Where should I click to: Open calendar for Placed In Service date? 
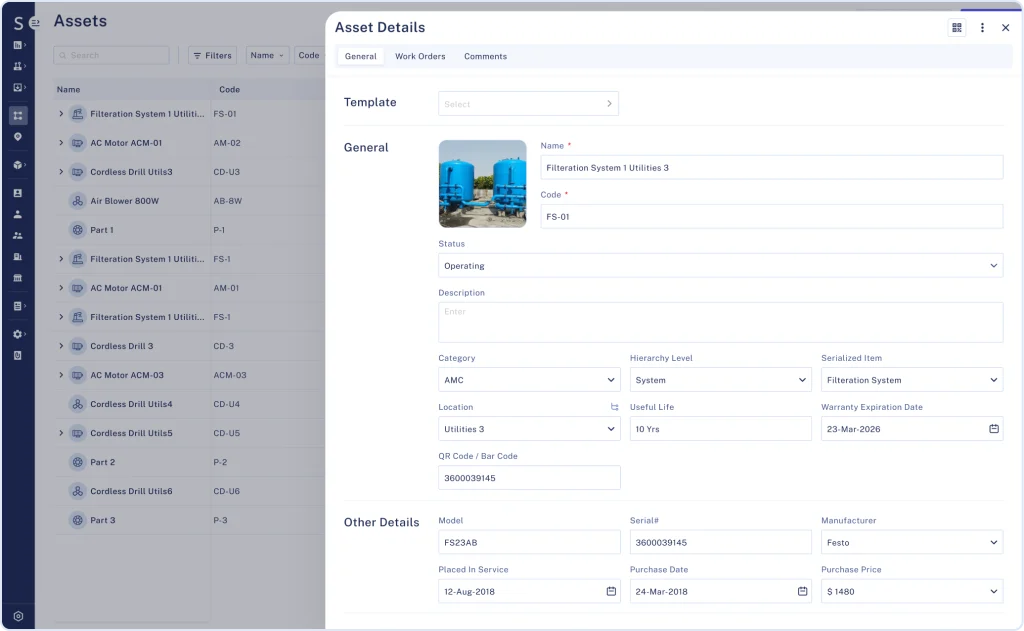coord(611,592)
